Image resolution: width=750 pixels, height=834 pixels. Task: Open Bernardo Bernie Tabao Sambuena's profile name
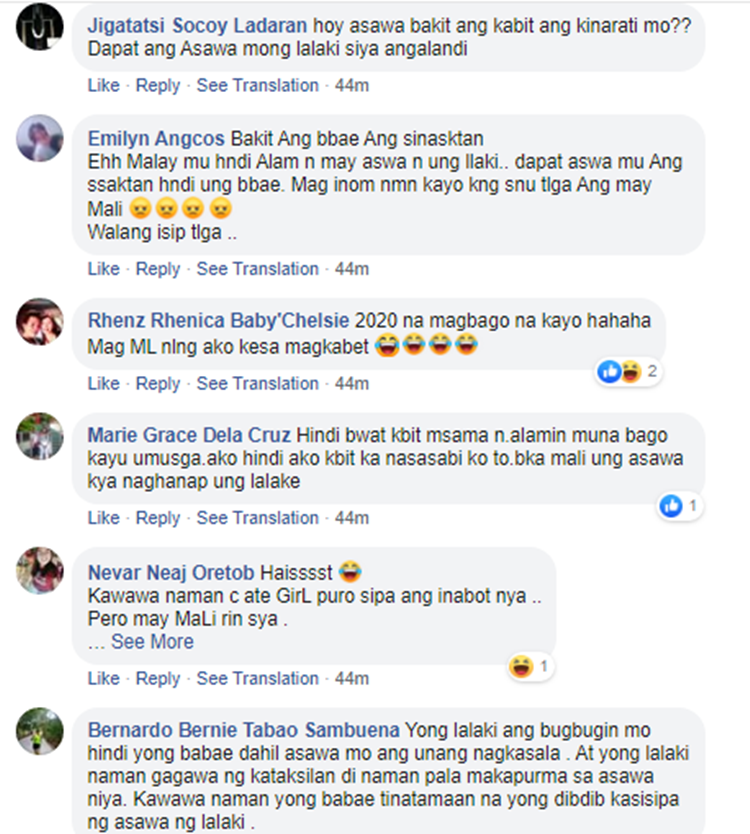(244, 730)
